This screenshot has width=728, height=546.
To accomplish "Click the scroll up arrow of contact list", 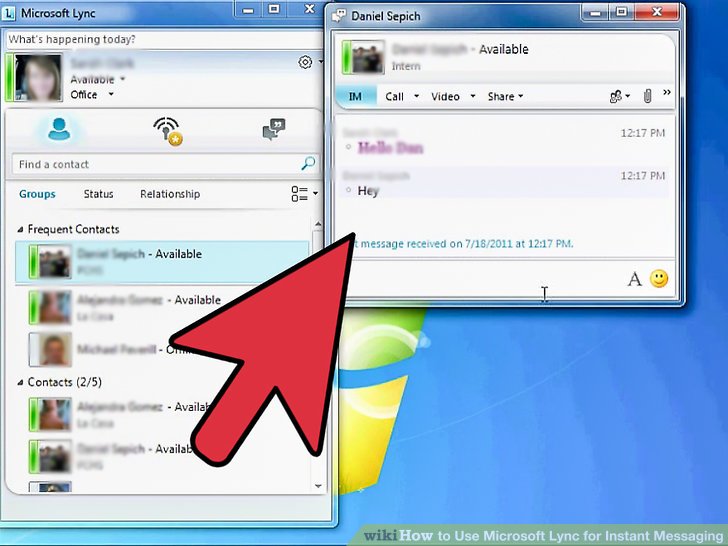I will [x=318, y=224].
